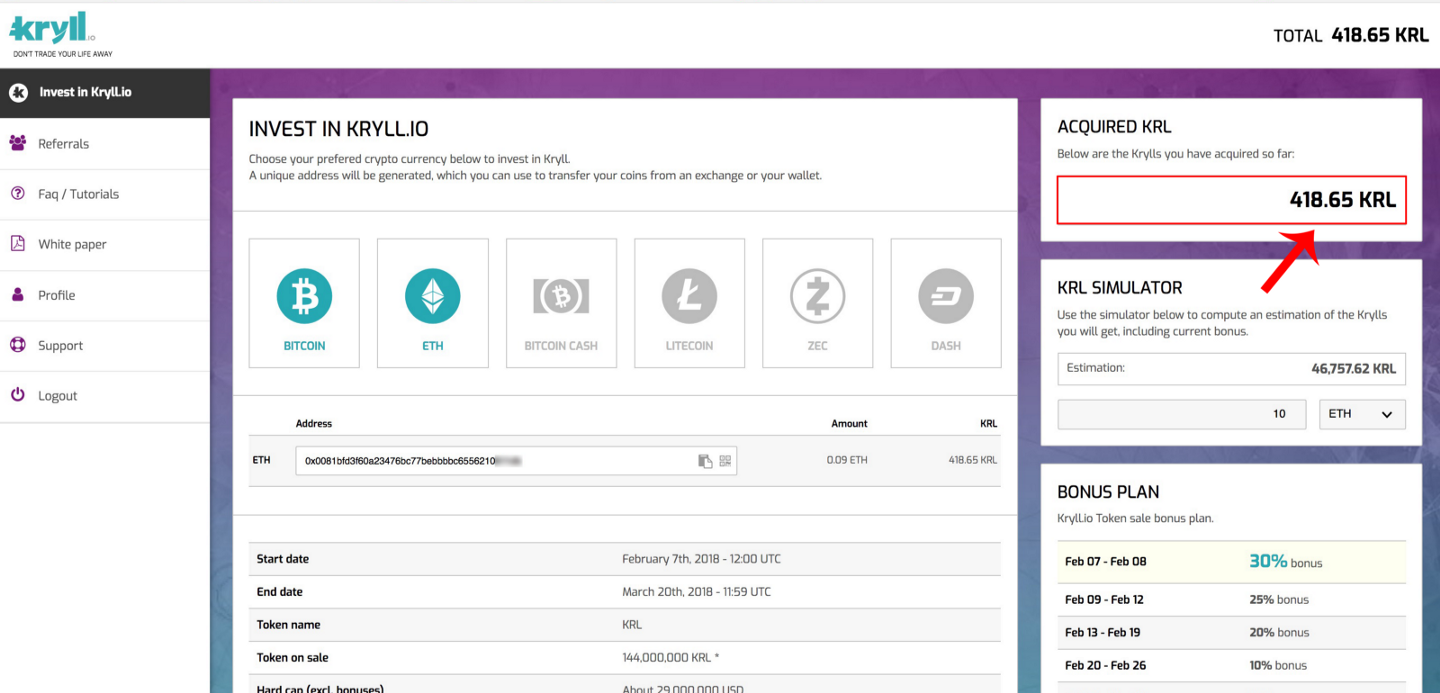Click the End date March 20th value
Viewport: 1440px width, 693px height.
click(696, 592)
